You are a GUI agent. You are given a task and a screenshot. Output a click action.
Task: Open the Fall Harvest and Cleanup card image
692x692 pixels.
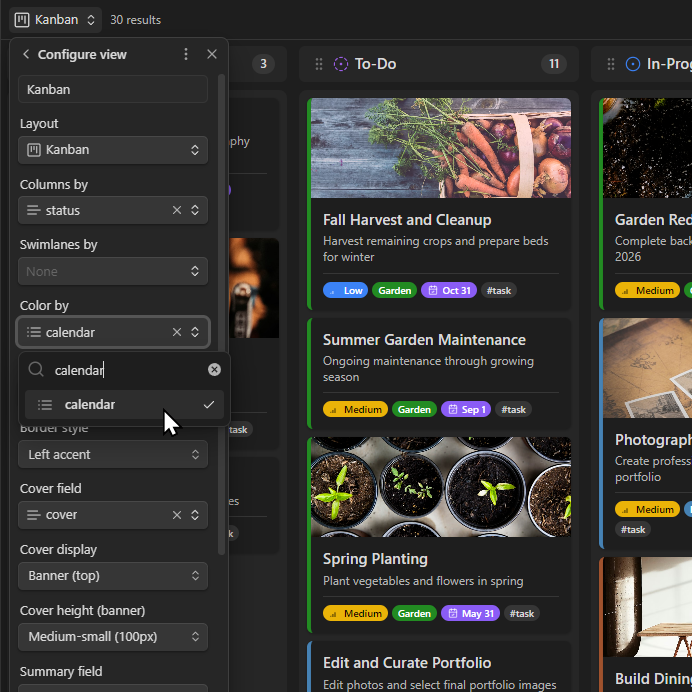pyautogui.click(x=440, y=148)
